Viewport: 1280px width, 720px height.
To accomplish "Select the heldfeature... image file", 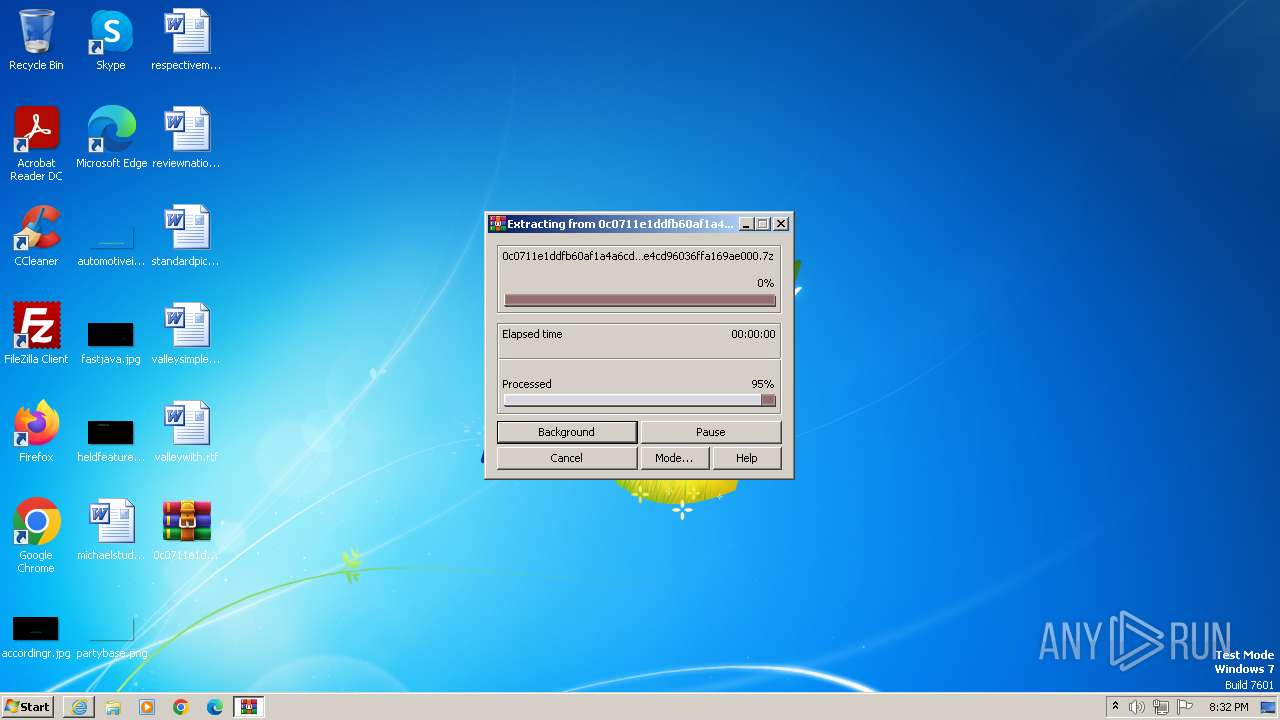I will pyautogui.click(x=111, y=441).
